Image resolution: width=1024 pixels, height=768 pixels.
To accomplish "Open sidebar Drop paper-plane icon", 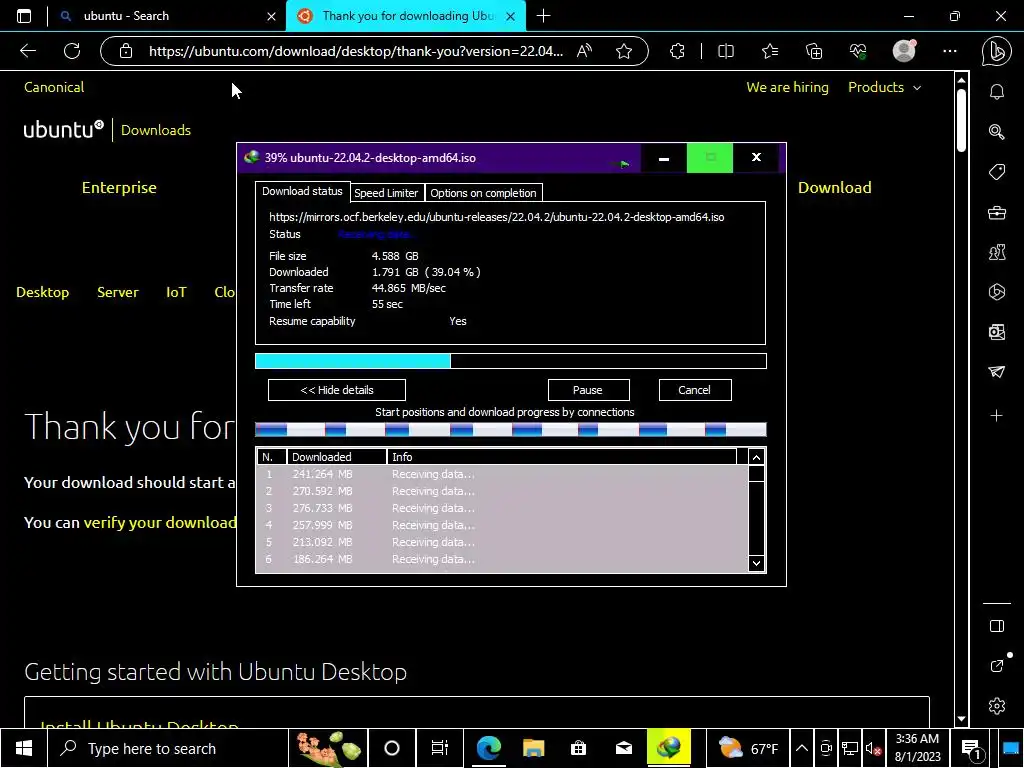I will [x=997, y=372].
